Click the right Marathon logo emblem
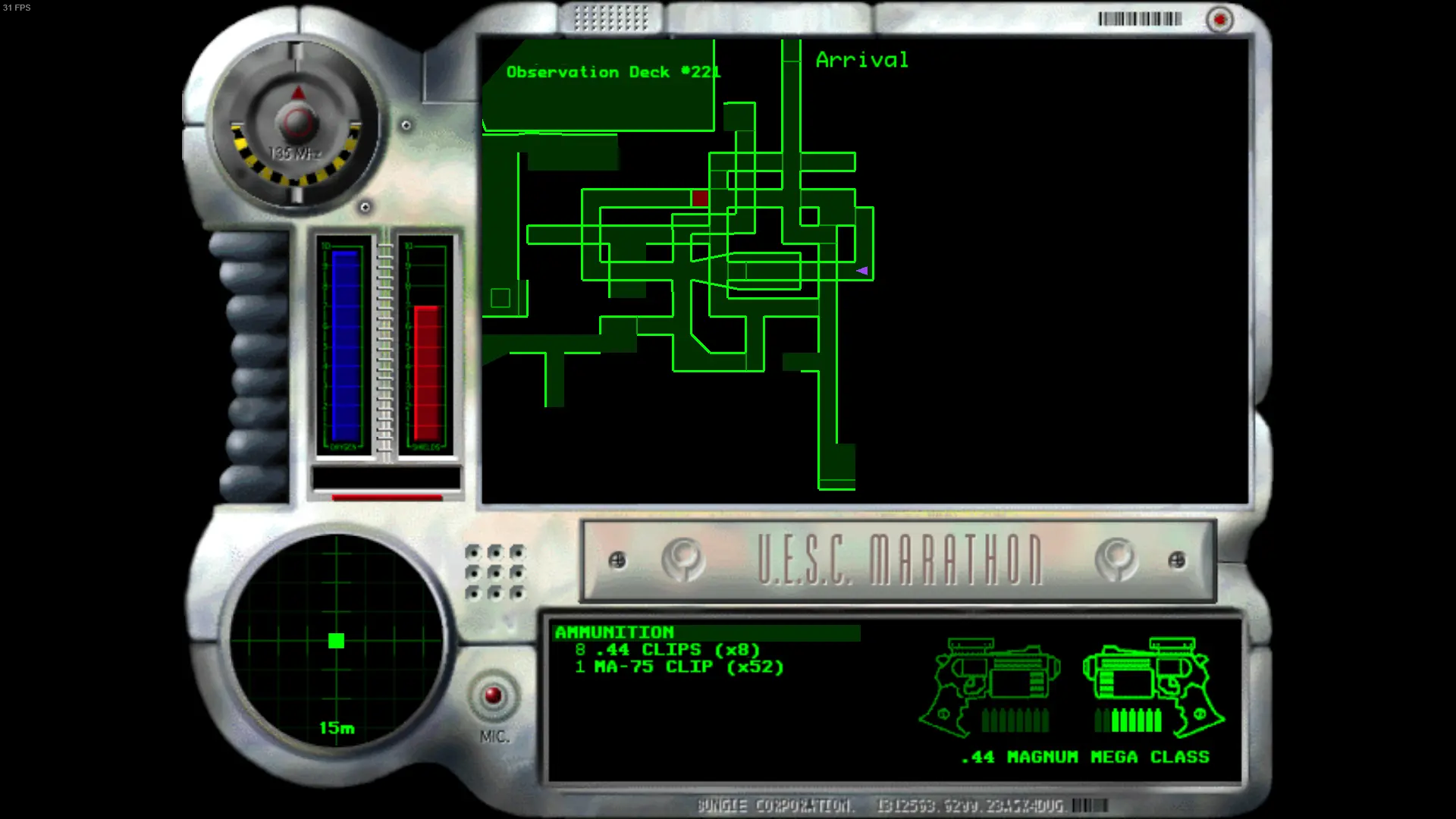This screenshot has height=819, width=1456. [x=1116, y=560]
